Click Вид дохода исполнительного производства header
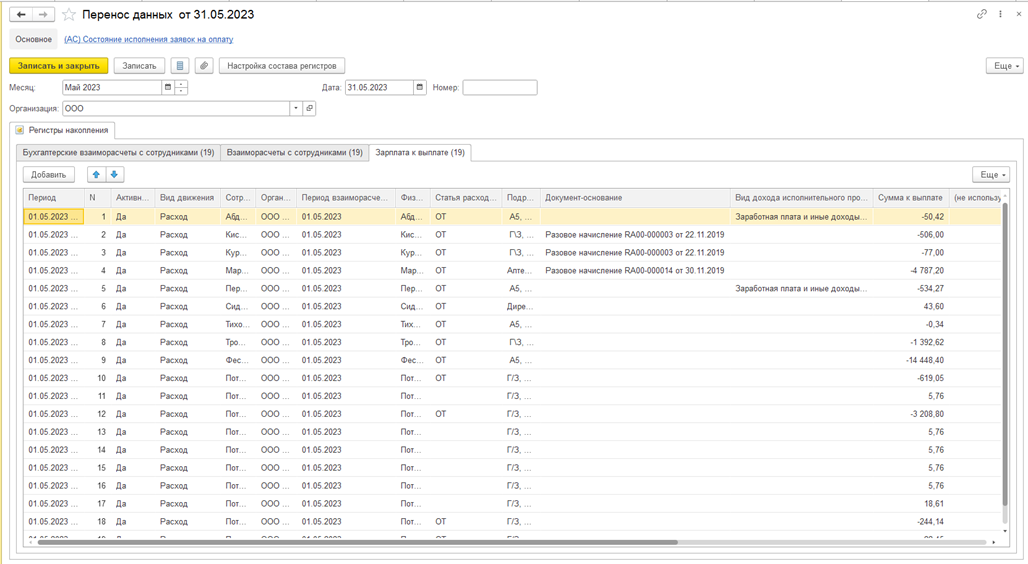This screenshot has height=564, width=1028. [801, 197]
